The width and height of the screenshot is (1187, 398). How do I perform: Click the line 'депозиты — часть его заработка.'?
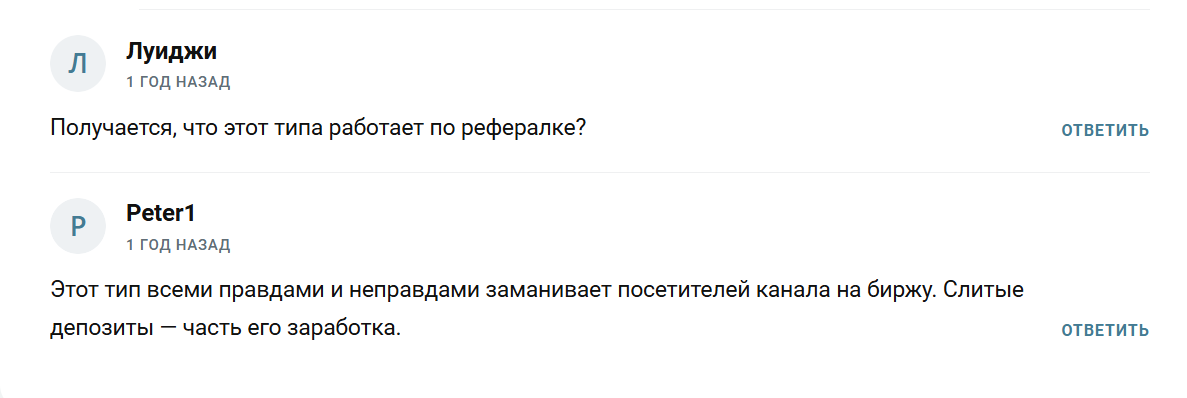pyautogui.click(x=225, y=330)
